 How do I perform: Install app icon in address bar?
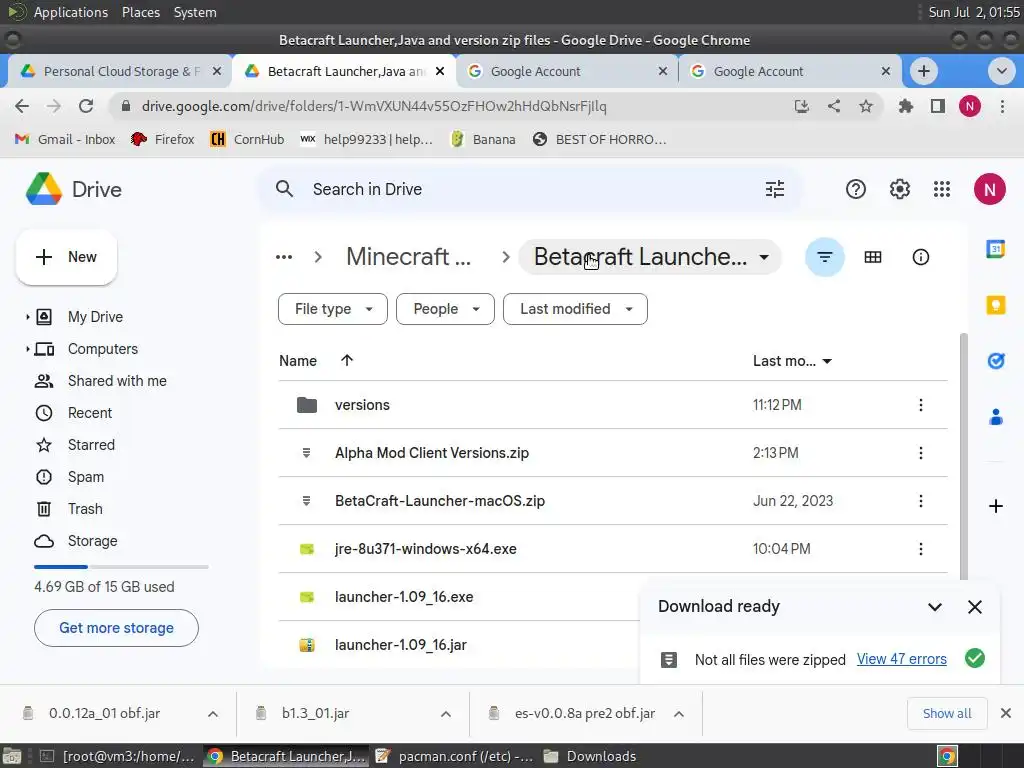(x=801, y=106)
